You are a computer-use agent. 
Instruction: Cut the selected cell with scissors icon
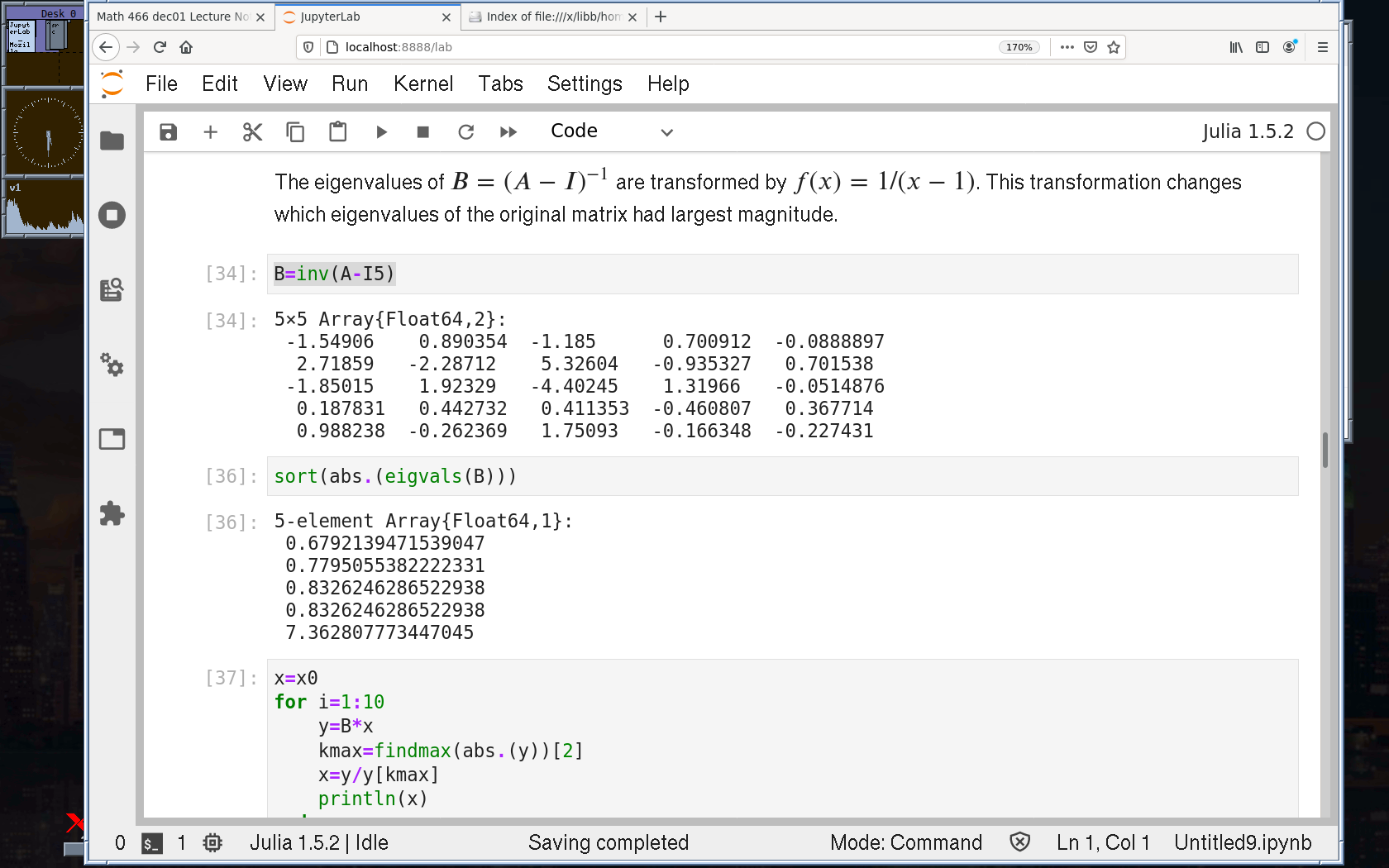tap(252, 132)
